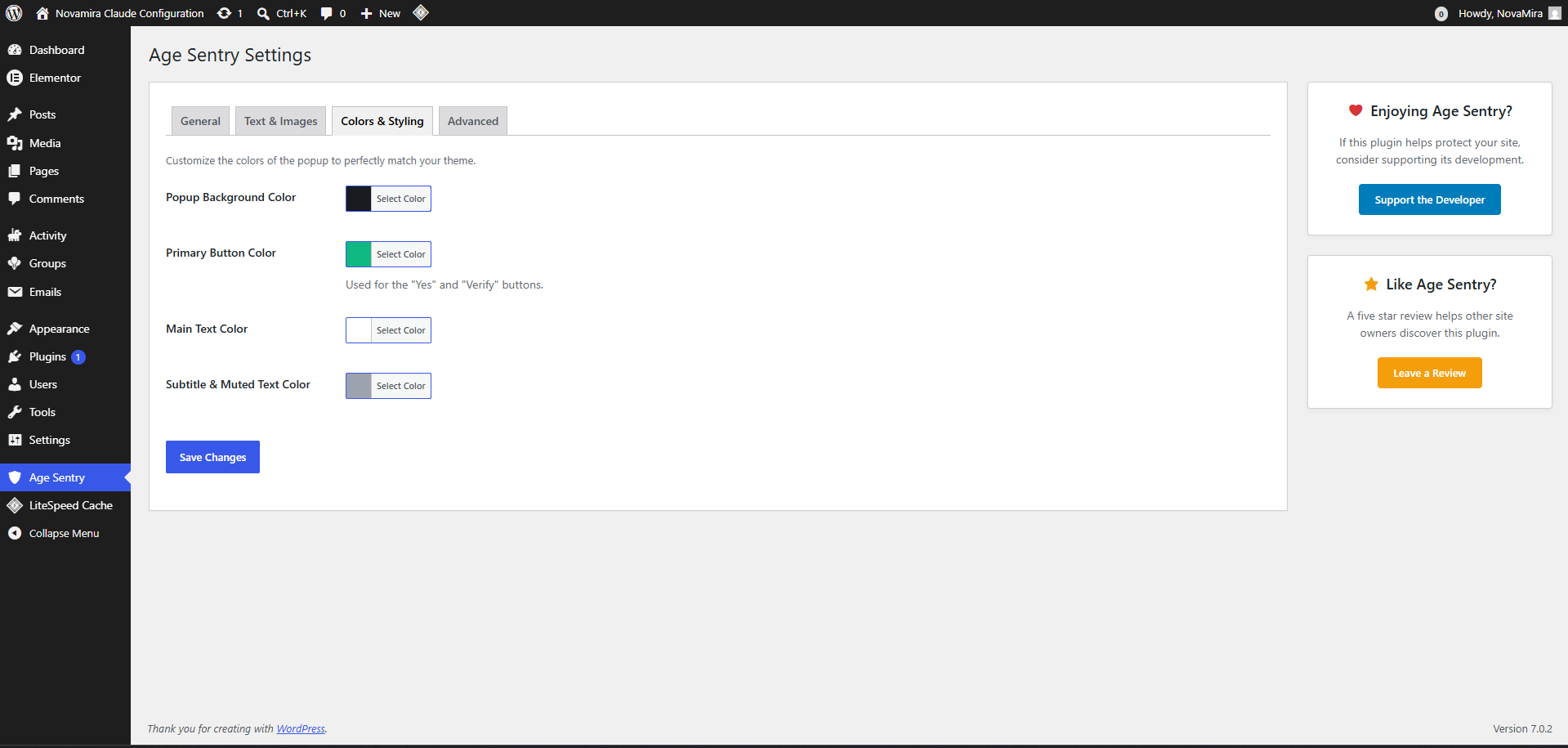The width and height of the screenshot is (1568, 748).
Task: Click the Groups icon in sidebar
Action: (x=15, y=263)
